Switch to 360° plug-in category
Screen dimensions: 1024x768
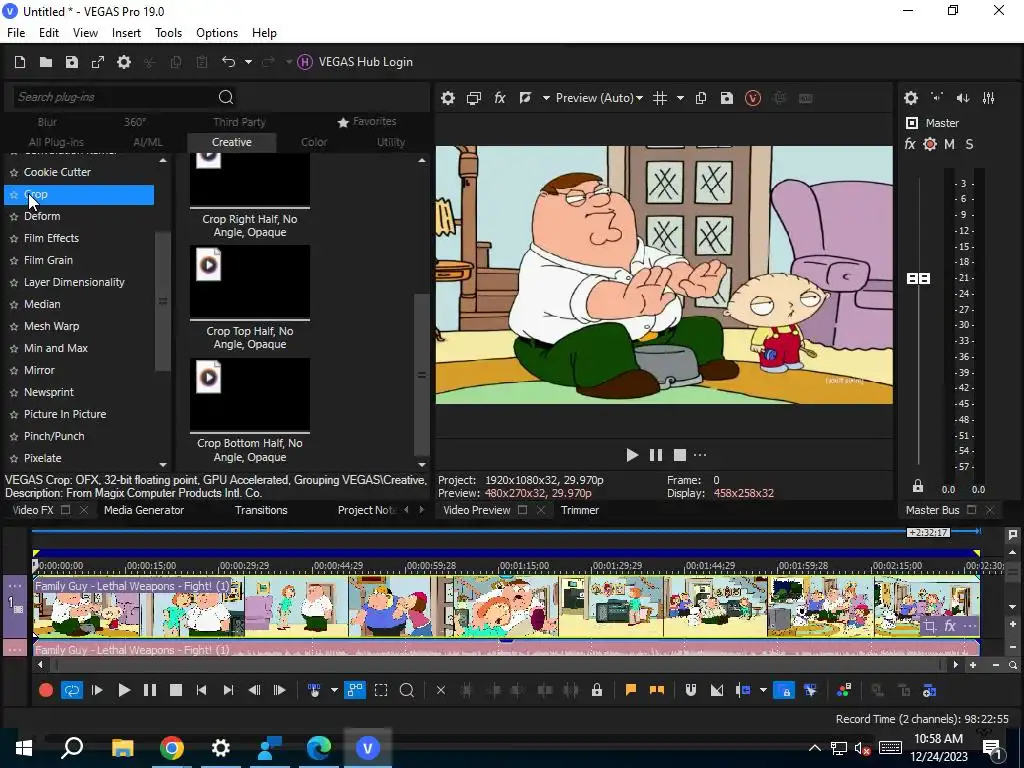[135, 122]
